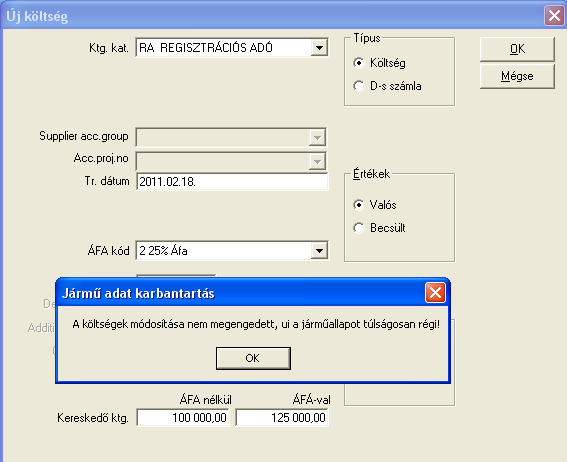Focus the ÁFA nélkül amount field
Image resolution: width=567 pixels, height=462 pixels.
[183, 418]
